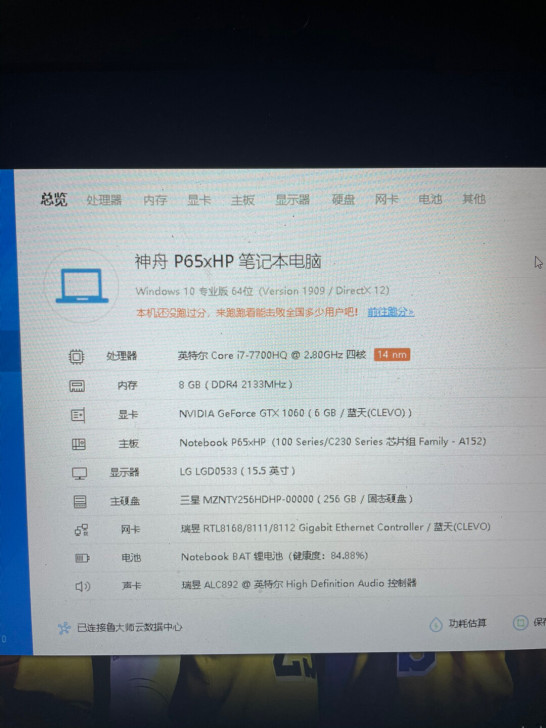The height and width of the screenshot is (728, 546).
Task: Click the Notebook BAT 锂电池 health value
Action: click(x=274, y=556)
